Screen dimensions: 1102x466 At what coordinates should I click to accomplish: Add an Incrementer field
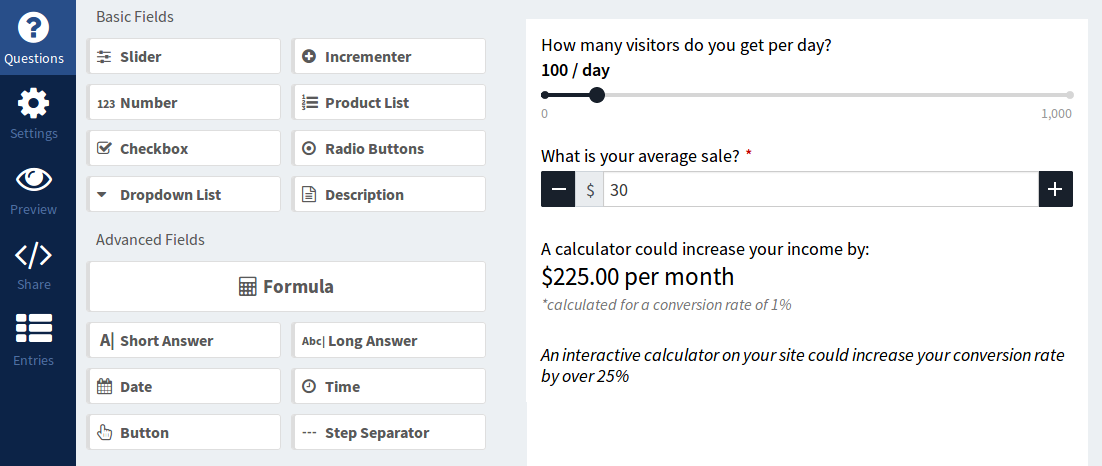coord(389,57)
